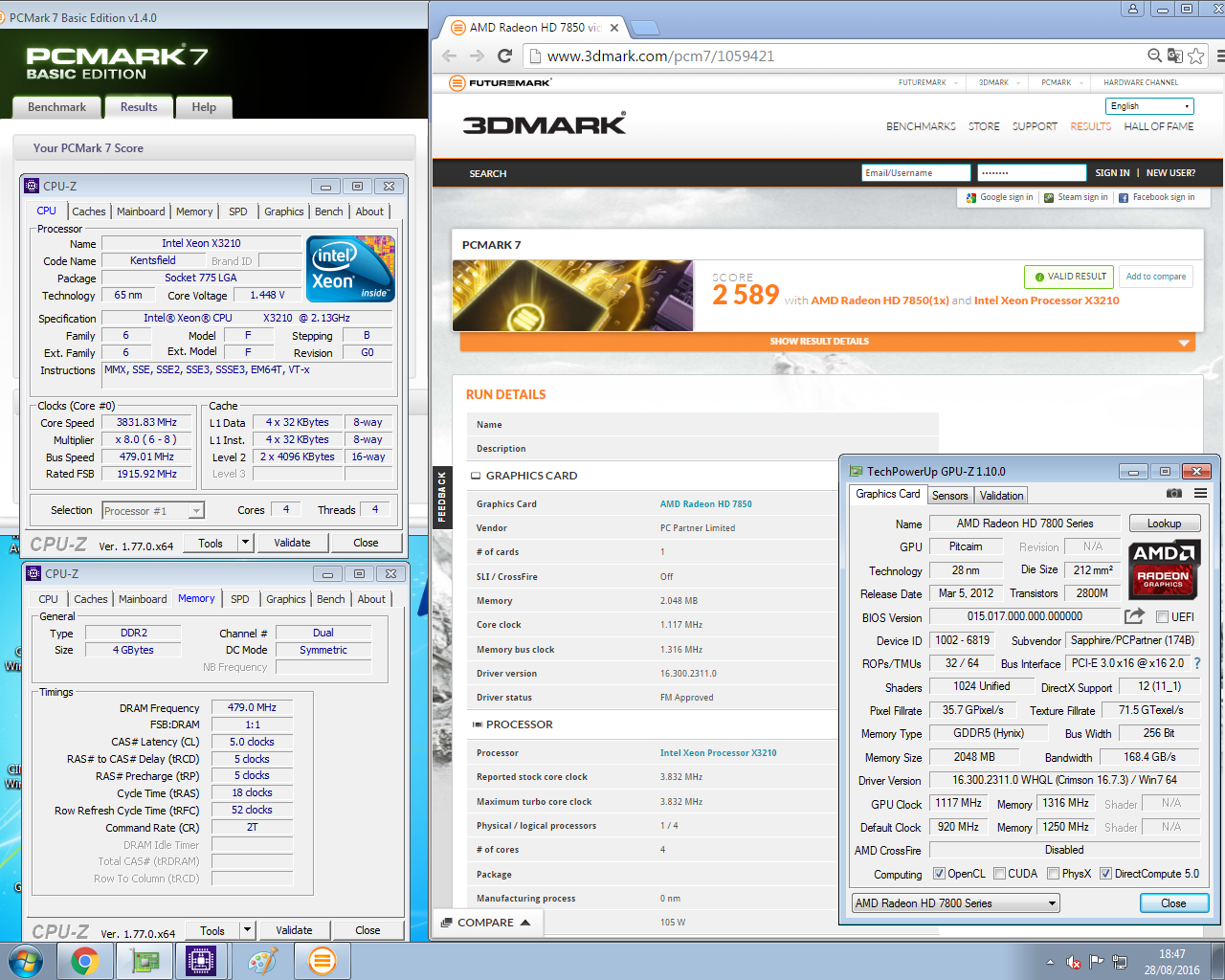Click muted volume icon in system tray
The height and width of the screenshot is (980, 1225).
(x=1075, y=962)
